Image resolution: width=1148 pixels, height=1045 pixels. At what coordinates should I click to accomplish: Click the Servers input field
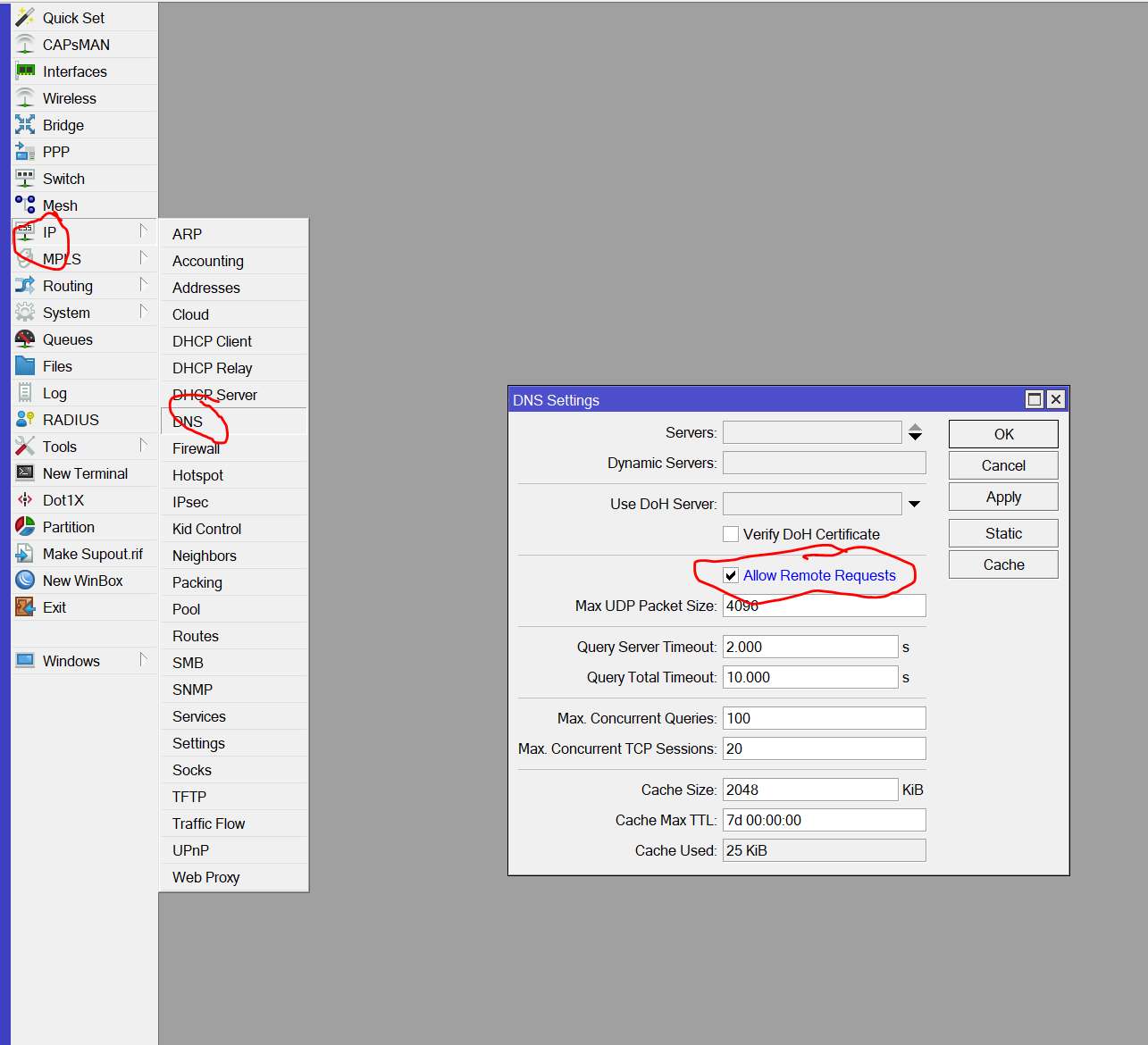(x=812, y=432)
